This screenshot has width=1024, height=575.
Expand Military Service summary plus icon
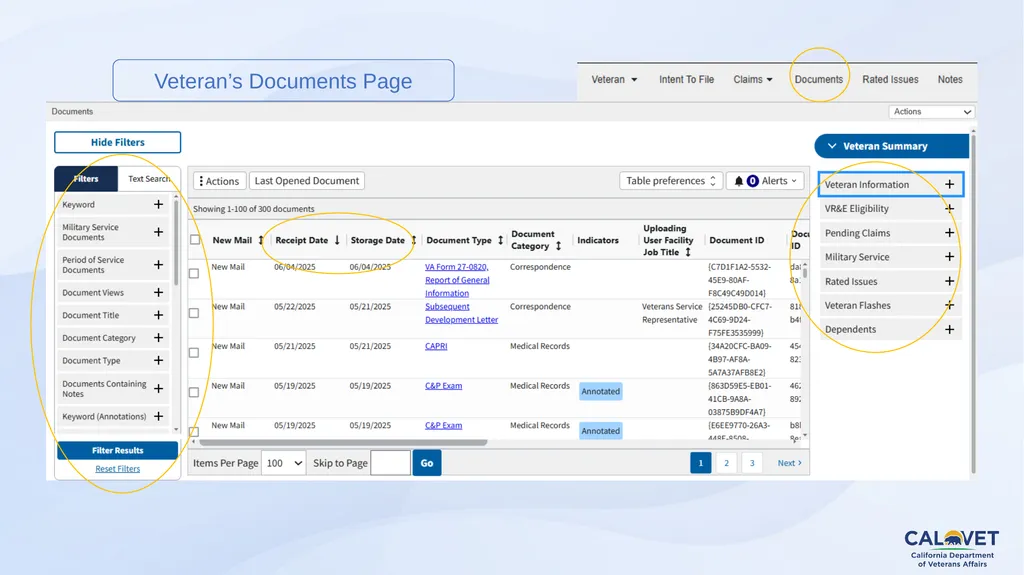pyautogui.click(x=950, y=257)
